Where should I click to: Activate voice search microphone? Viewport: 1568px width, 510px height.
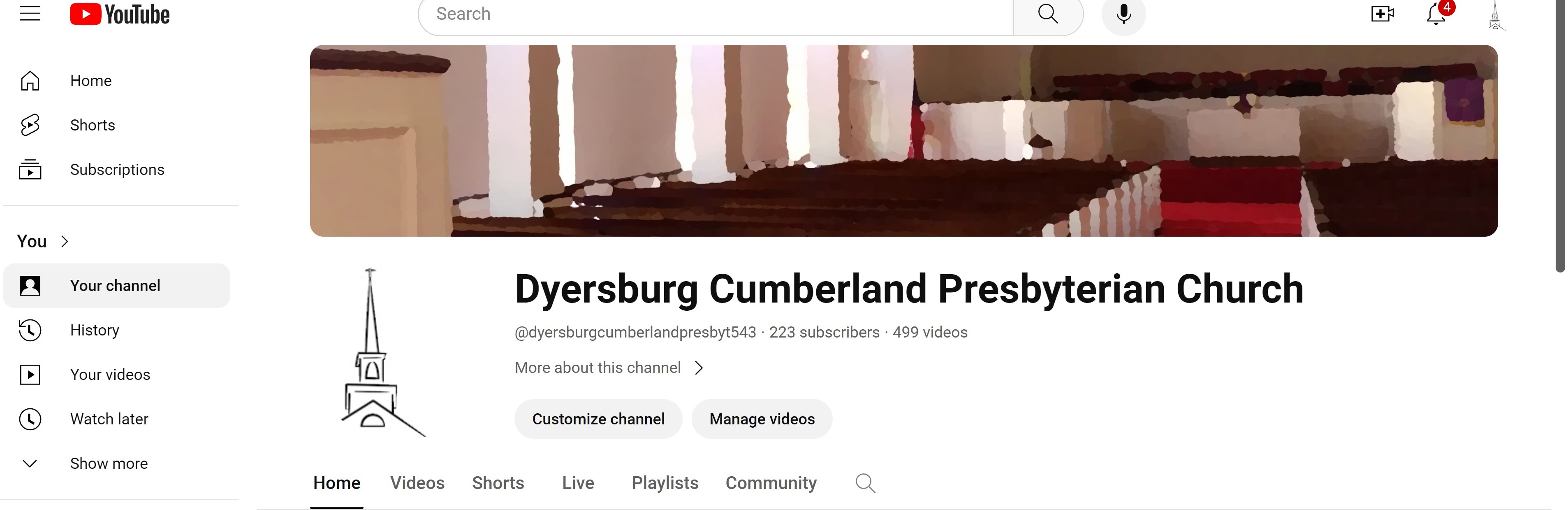[1123, 14]
